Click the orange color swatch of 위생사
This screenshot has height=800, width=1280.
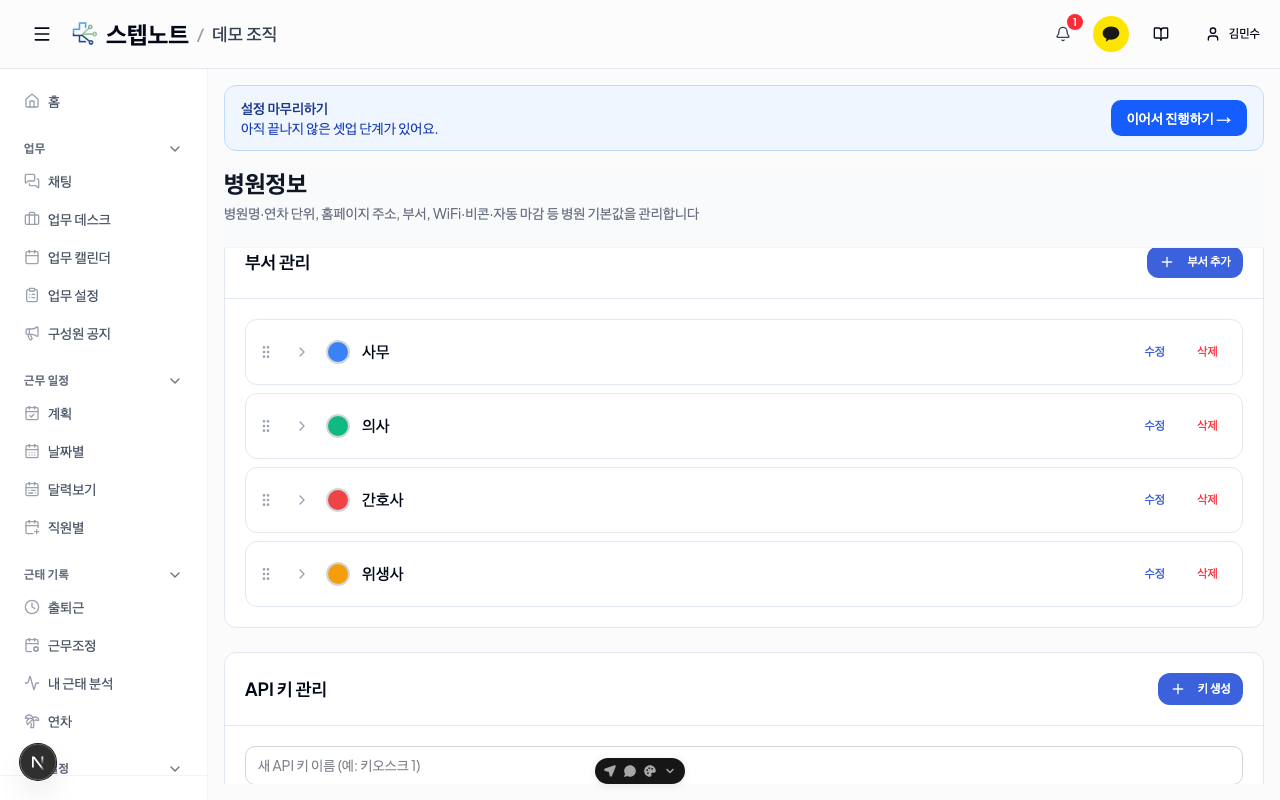pos(338,574)
